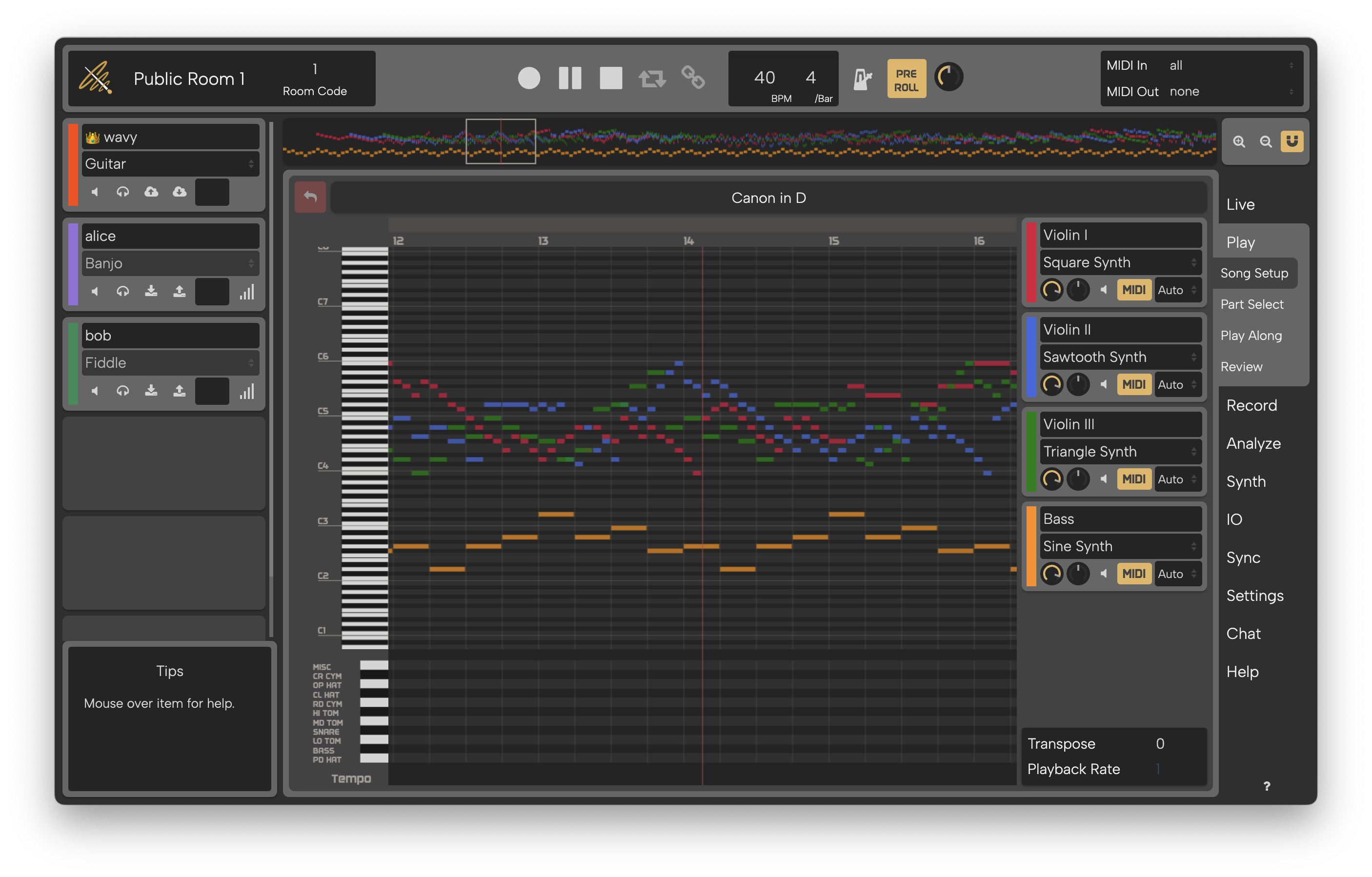Select Part Select under Play

coord(1252,305)
